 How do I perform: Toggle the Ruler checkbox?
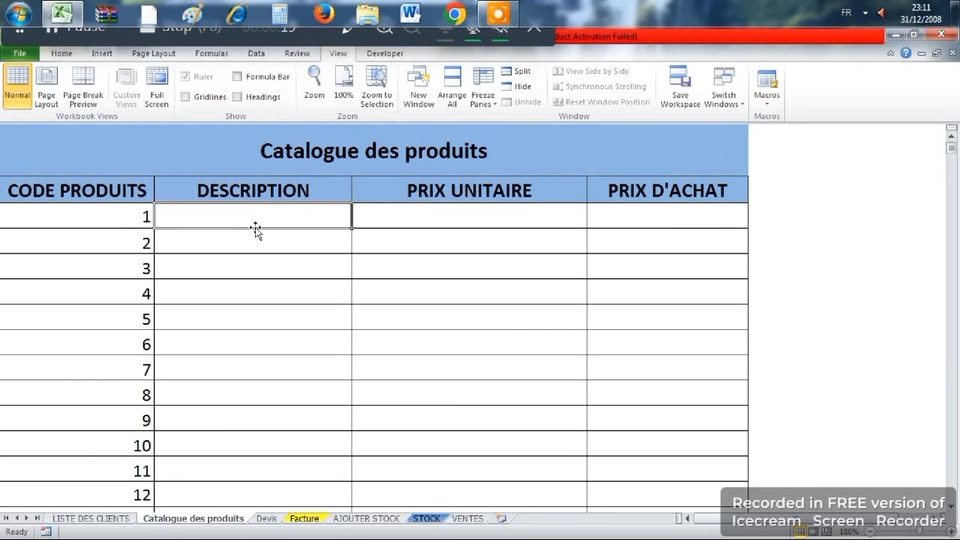tap(186, 77)
